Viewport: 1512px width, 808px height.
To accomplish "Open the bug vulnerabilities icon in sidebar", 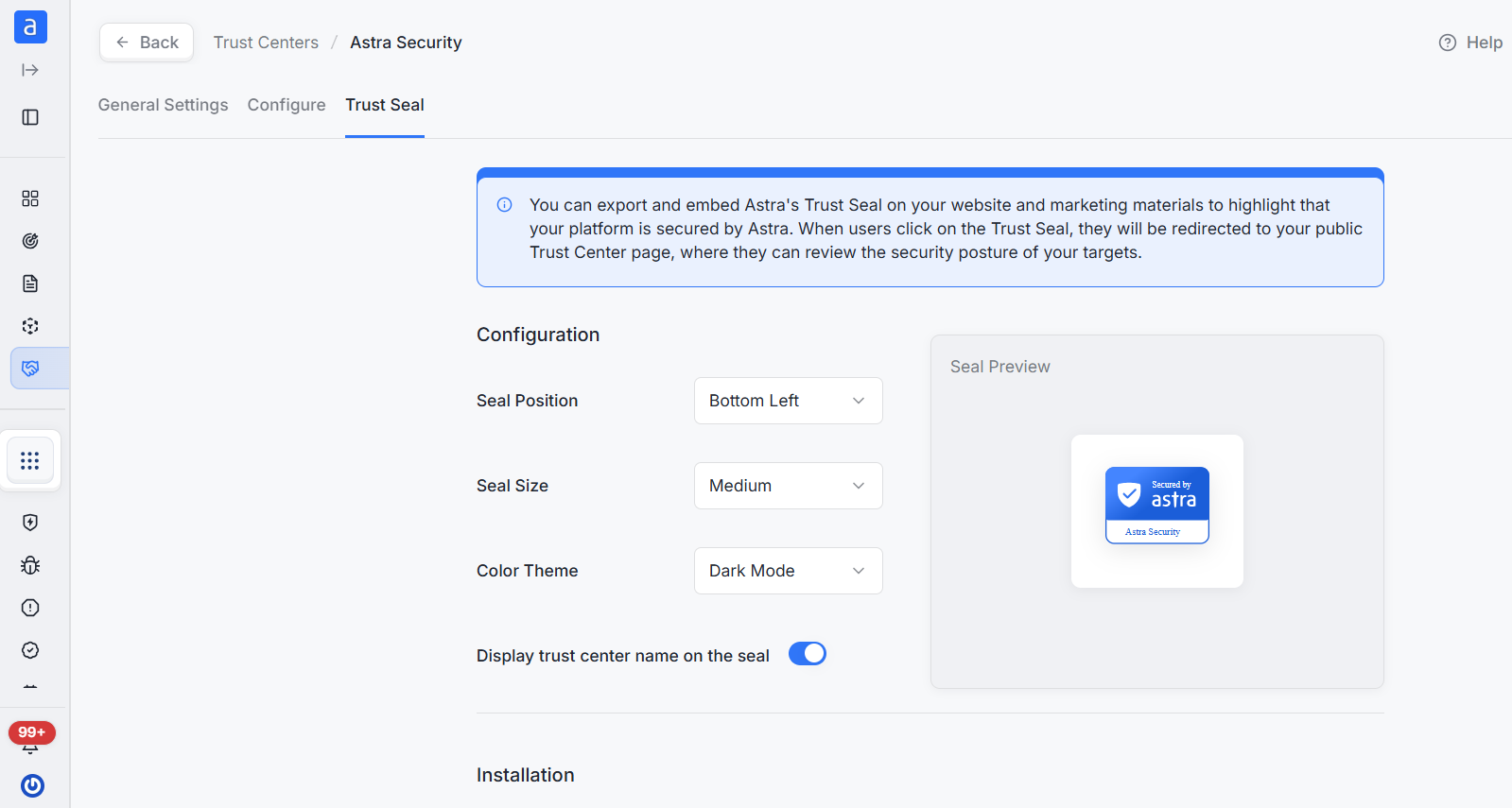I will 30,565.
